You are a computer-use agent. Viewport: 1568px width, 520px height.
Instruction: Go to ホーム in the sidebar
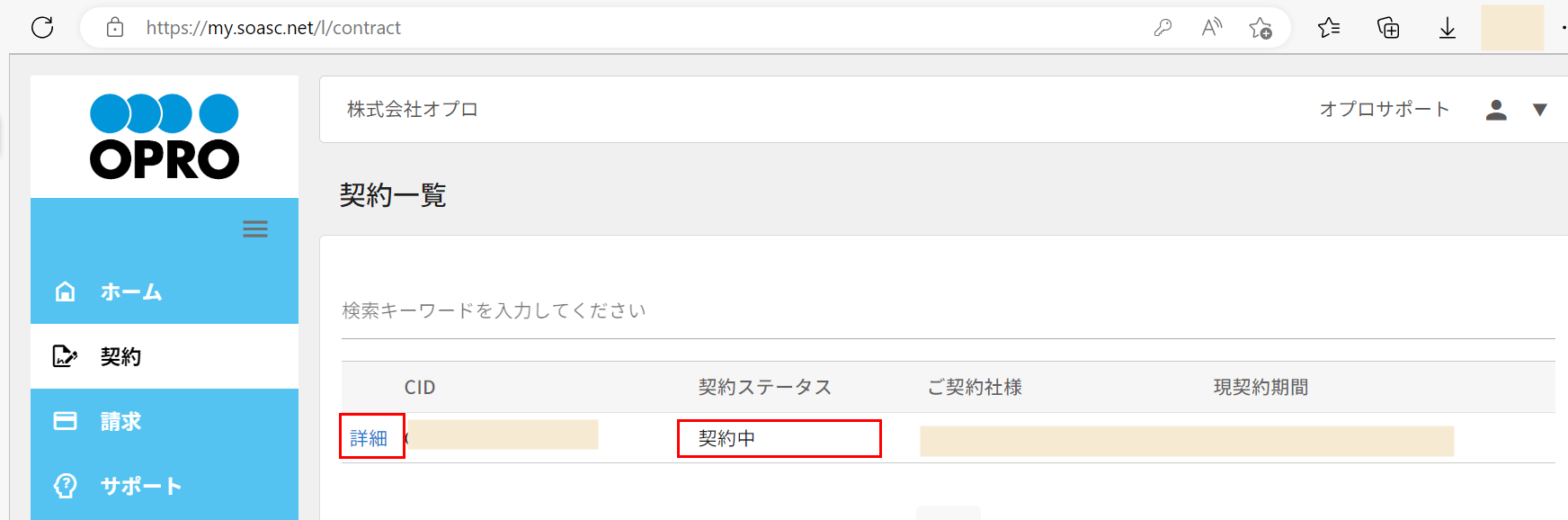131,291
